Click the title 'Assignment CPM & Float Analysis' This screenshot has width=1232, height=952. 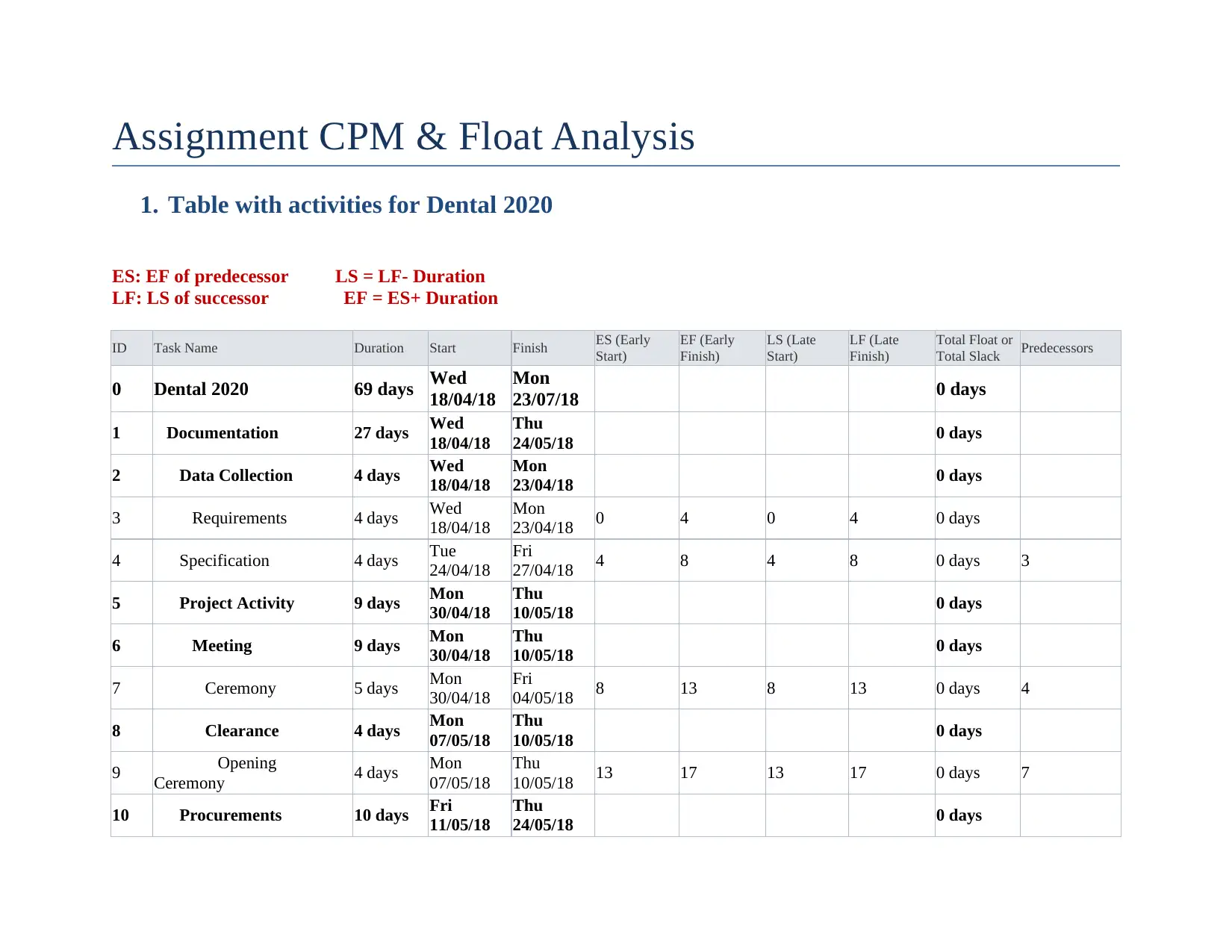pos(403,137)
